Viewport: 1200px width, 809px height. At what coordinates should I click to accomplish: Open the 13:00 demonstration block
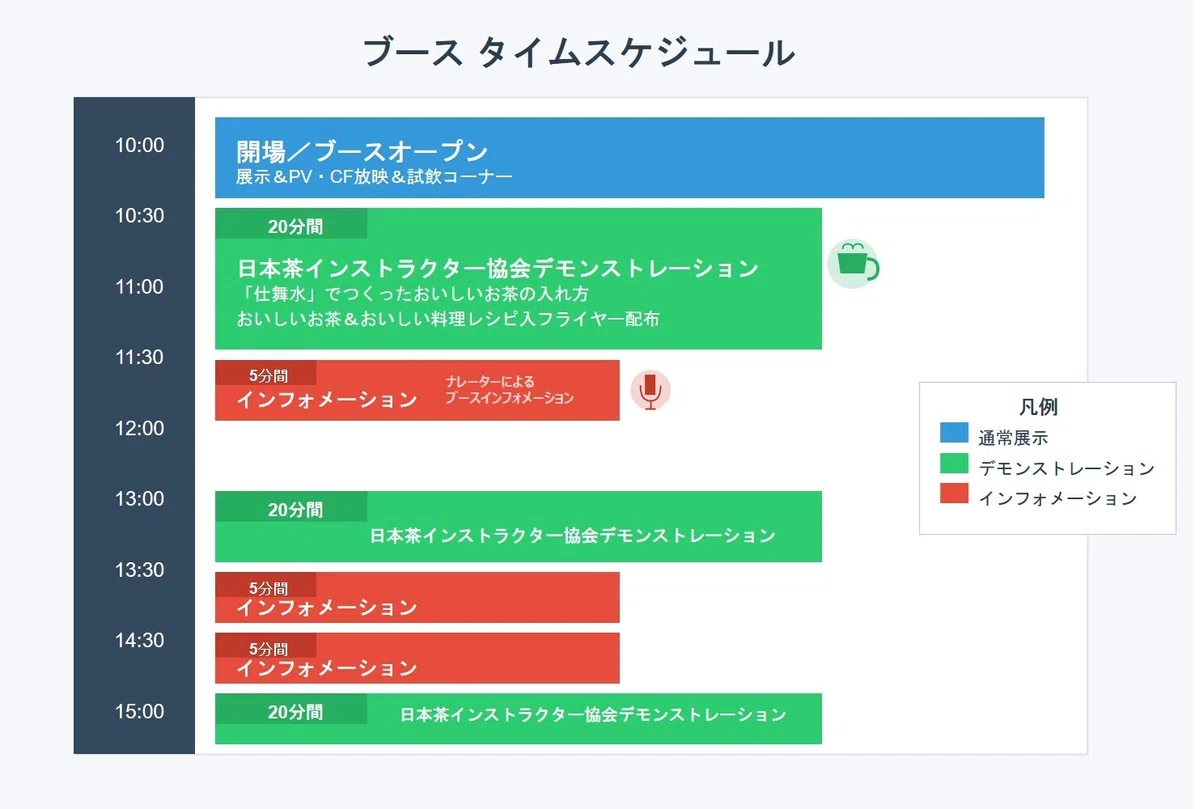point(518,526)
